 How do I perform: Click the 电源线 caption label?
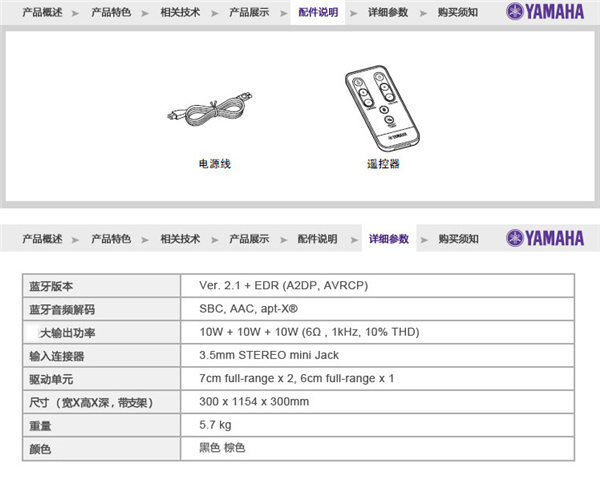(214, 163)
